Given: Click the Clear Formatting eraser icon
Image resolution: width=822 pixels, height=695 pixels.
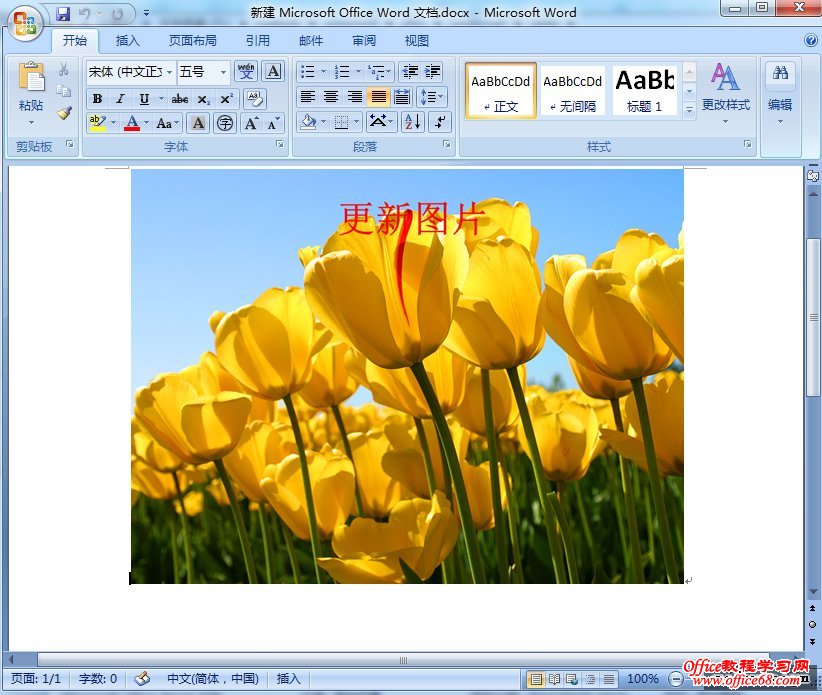Looking at the screenshot, I should coord(254,98).
